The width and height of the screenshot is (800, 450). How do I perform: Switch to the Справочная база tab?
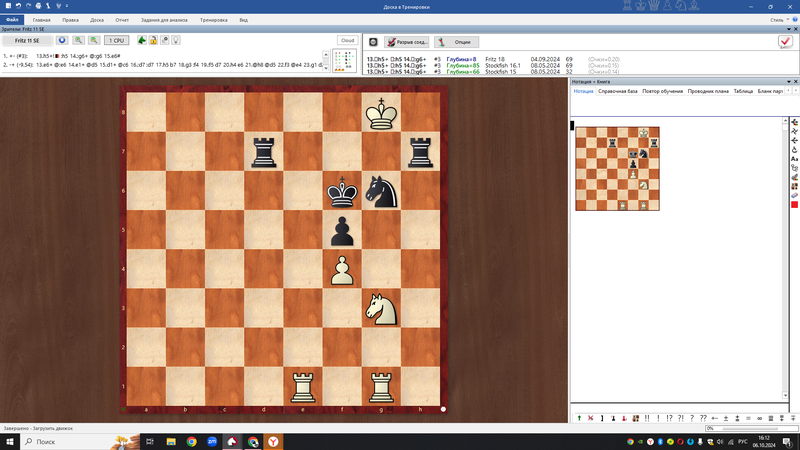click(618, 91)
